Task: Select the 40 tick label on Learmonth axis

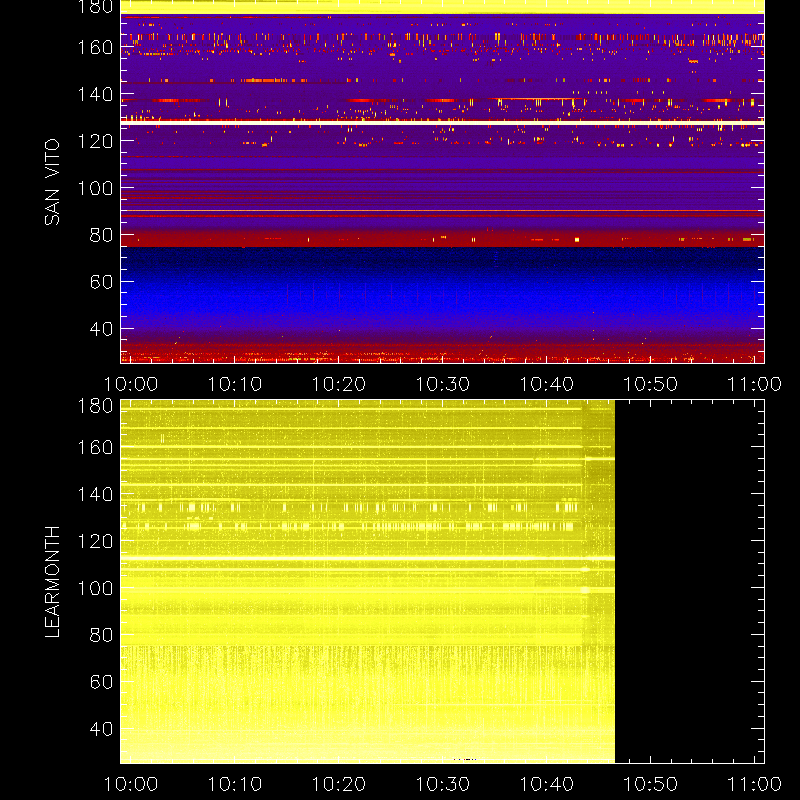Action: coord(101,729)
